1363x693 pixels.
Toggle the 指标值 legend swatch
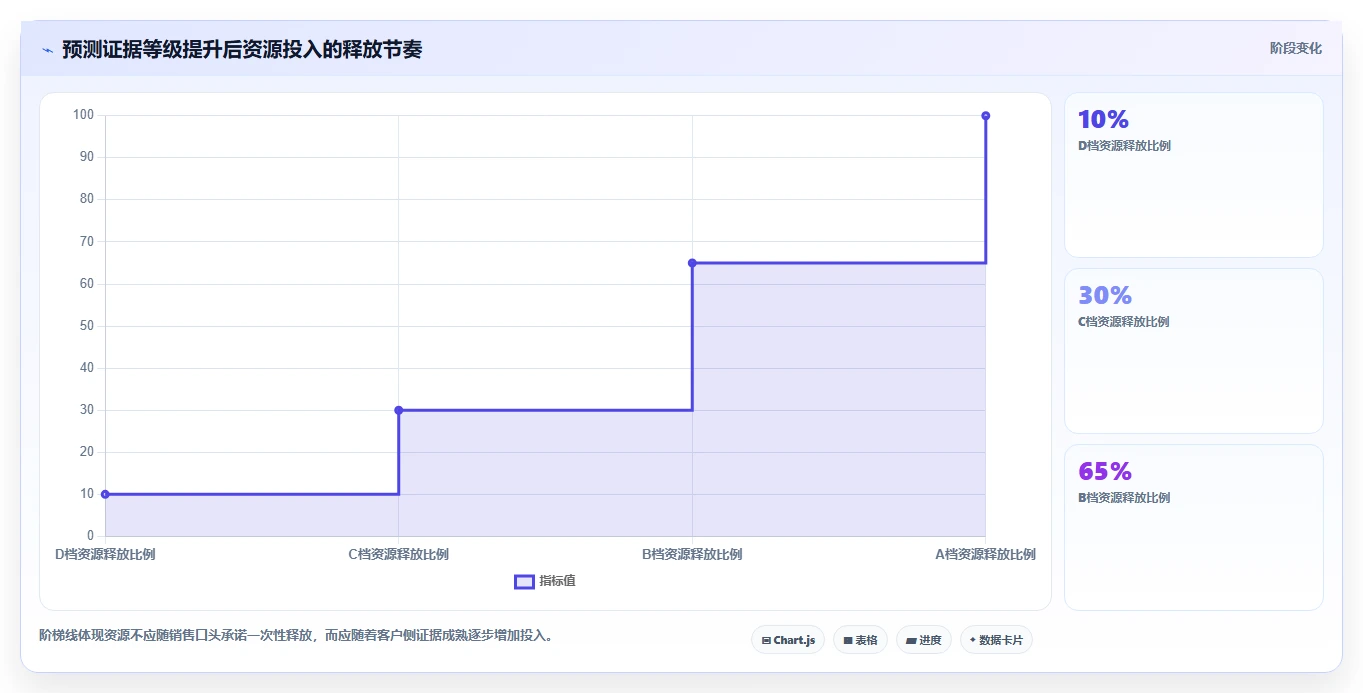(x=524, y=582)
